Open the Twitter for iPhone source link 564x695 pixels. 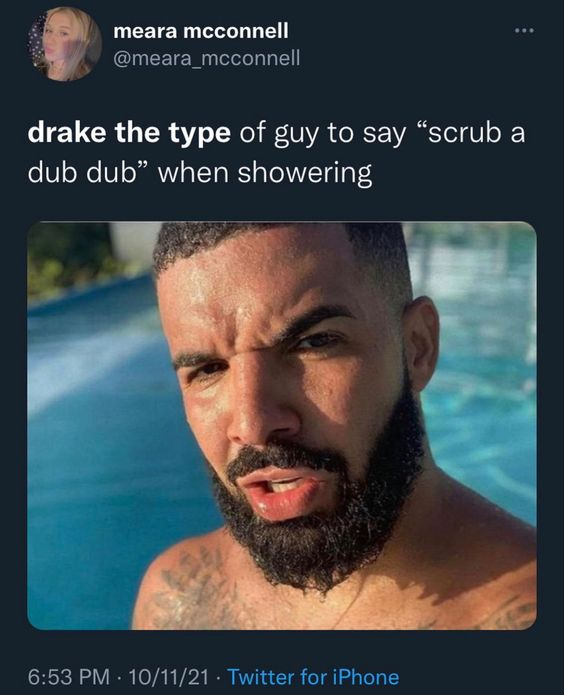point(313,677)
